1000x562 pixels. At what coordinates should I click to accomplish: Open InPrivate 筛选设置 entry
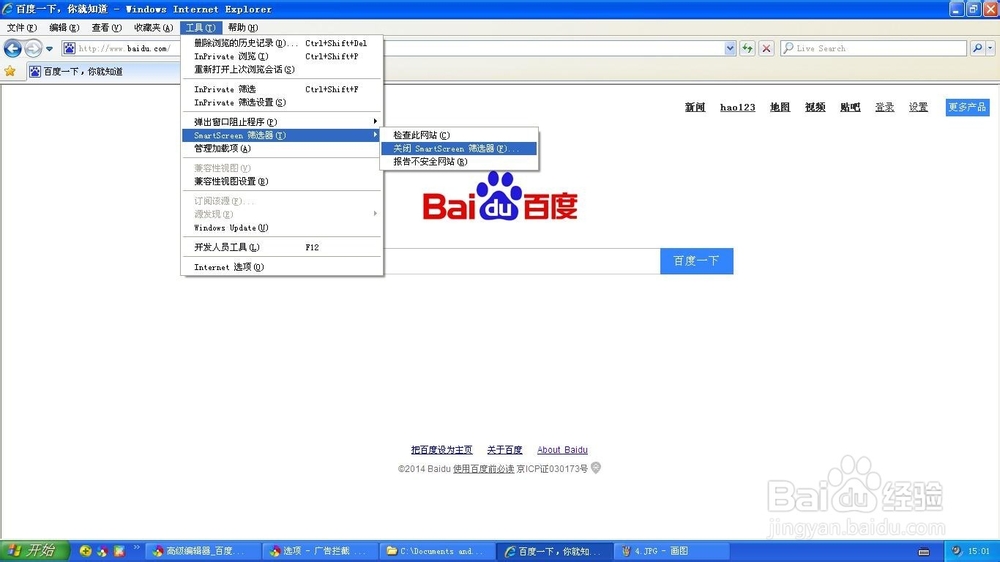click(281, 102)
